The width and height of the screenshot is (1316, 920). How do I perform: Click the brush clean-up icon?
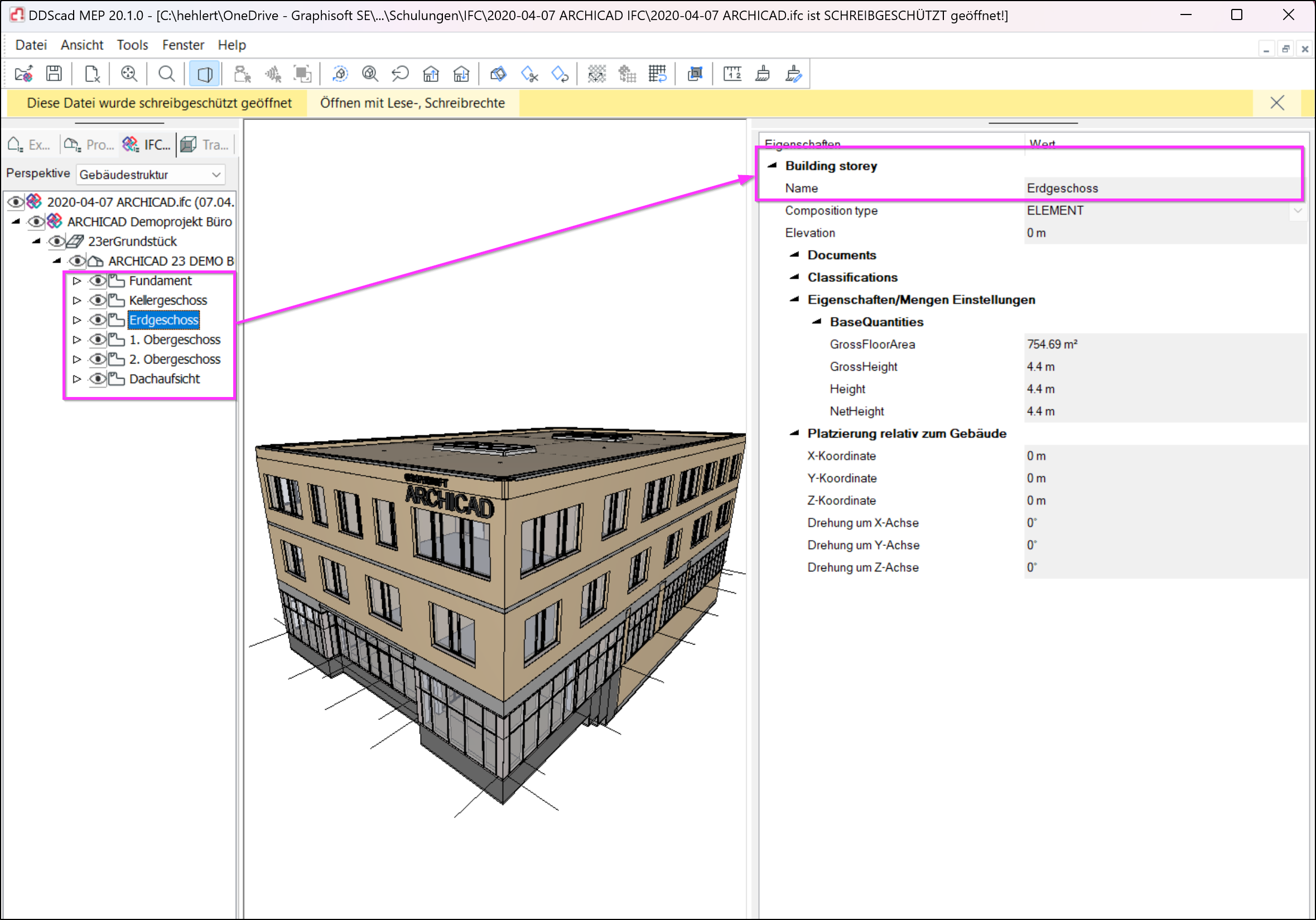pos(762,74)
